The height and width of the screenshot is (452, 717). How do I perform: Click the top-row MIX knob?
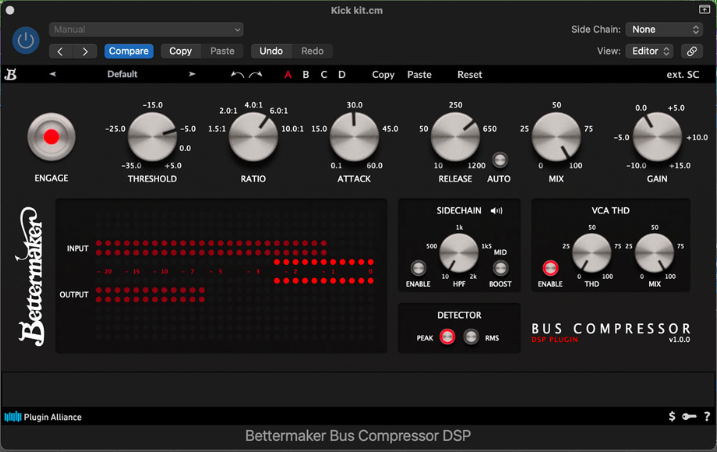556,136
